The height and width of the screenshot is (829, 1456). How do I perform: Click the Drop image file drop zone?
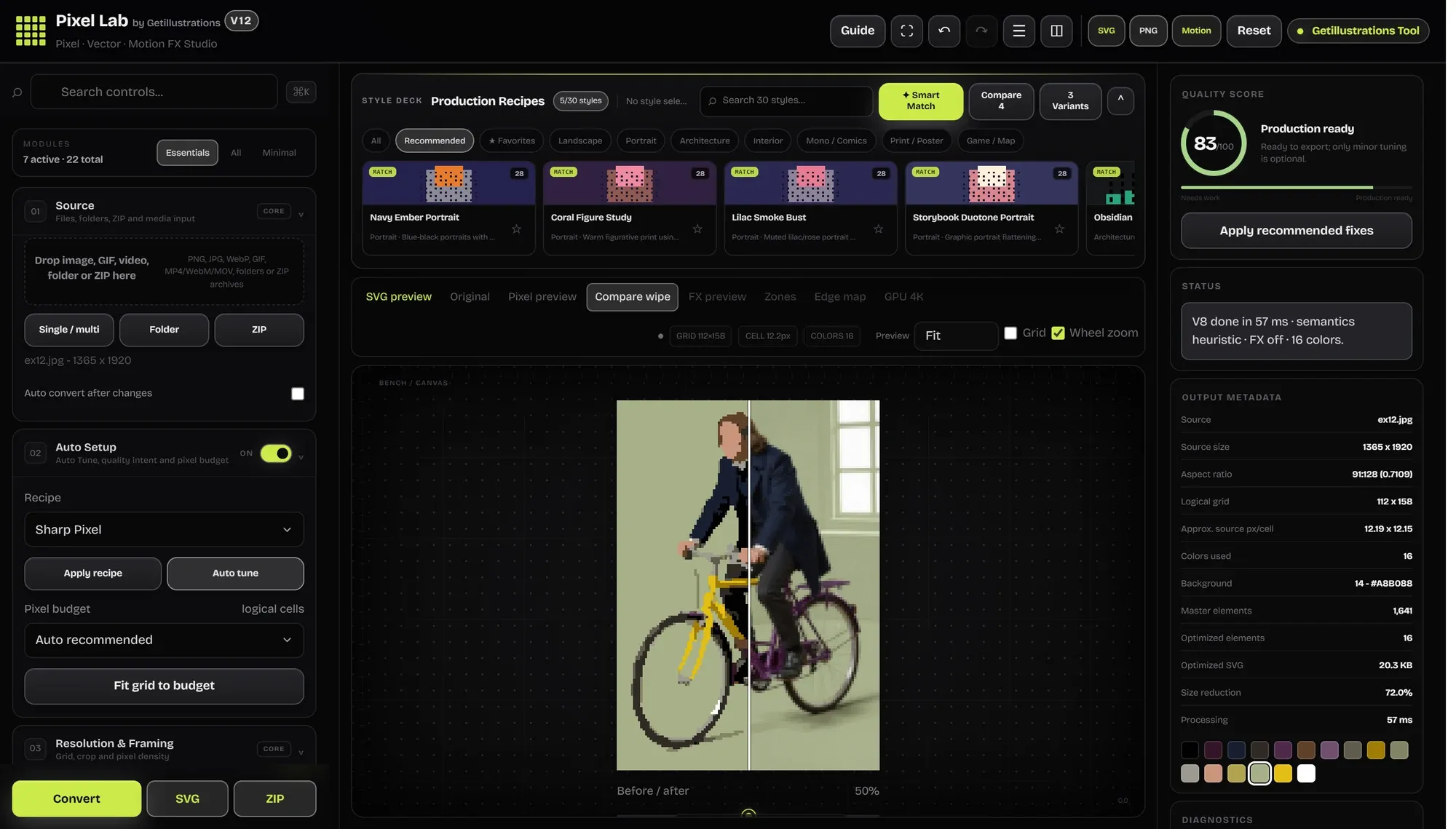pyautogui.click(x=164, y=271)
